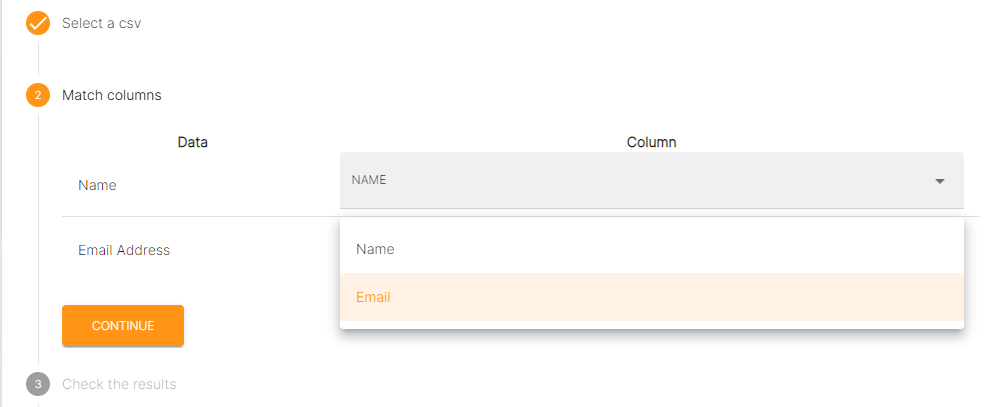Click the Email Address data label
The height and width of the screenshot is (407, 993).
coord(124,250)
